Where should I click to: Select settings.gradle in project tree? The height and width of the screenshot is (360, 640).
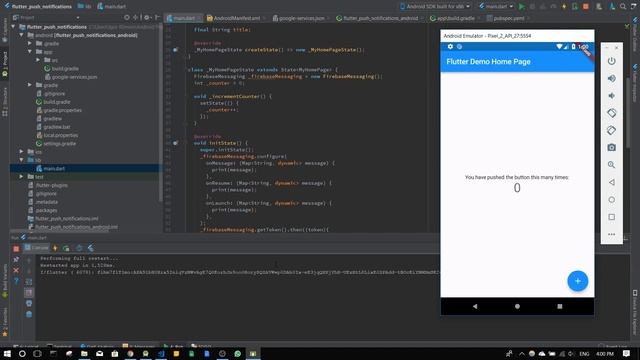point(56,144)
